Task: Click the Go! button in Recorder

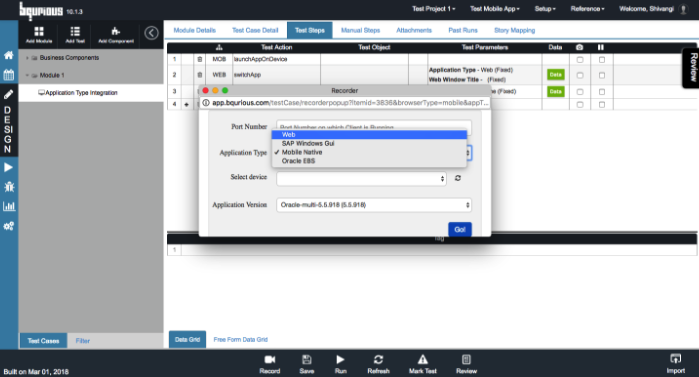Action: click(x=460, y=229)
